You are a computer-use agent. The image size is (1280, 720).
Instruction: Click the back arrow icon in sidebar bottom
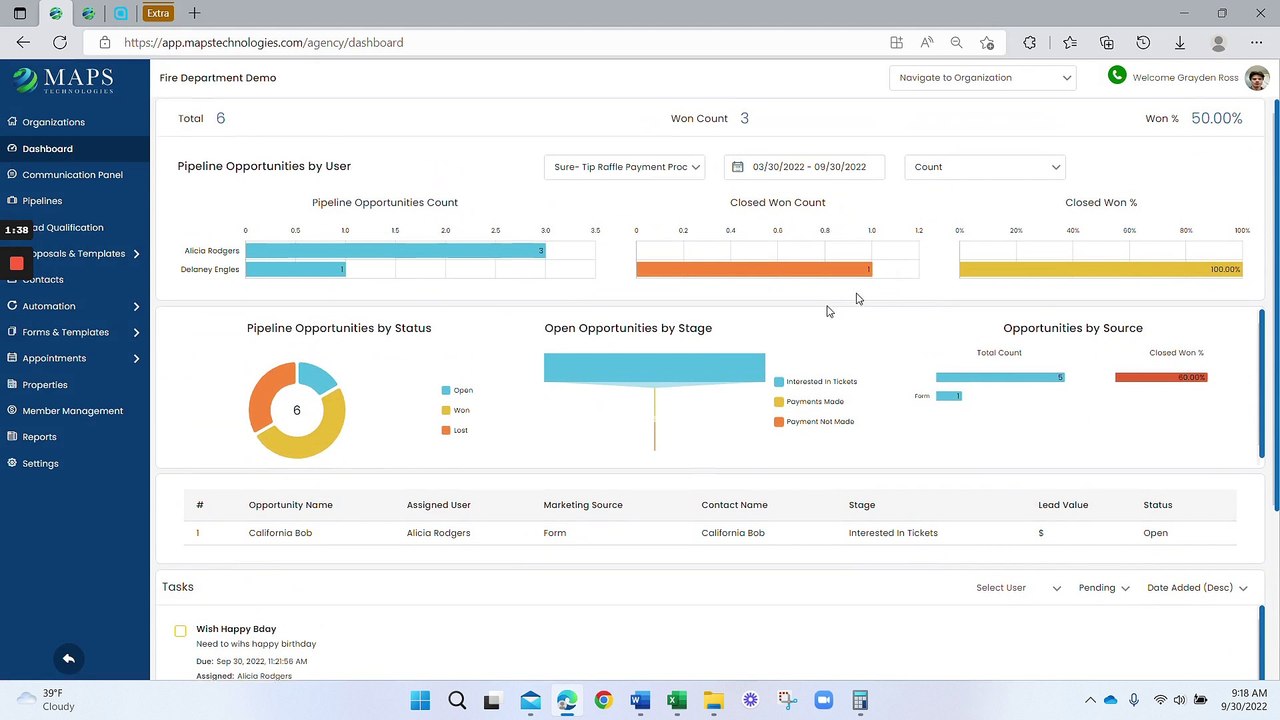coord(69,658)
